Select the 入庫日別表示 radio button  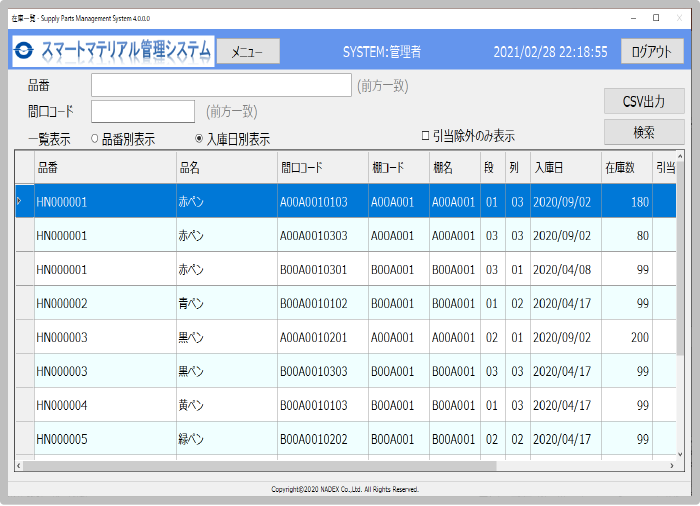pos(199,138)
